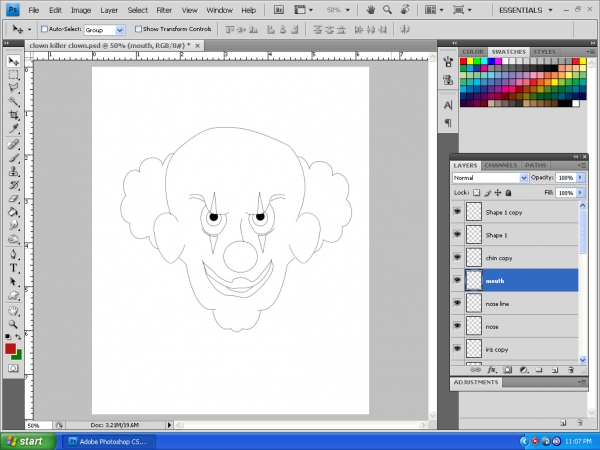Open the Screen Mode dropdown

(462, 10)
